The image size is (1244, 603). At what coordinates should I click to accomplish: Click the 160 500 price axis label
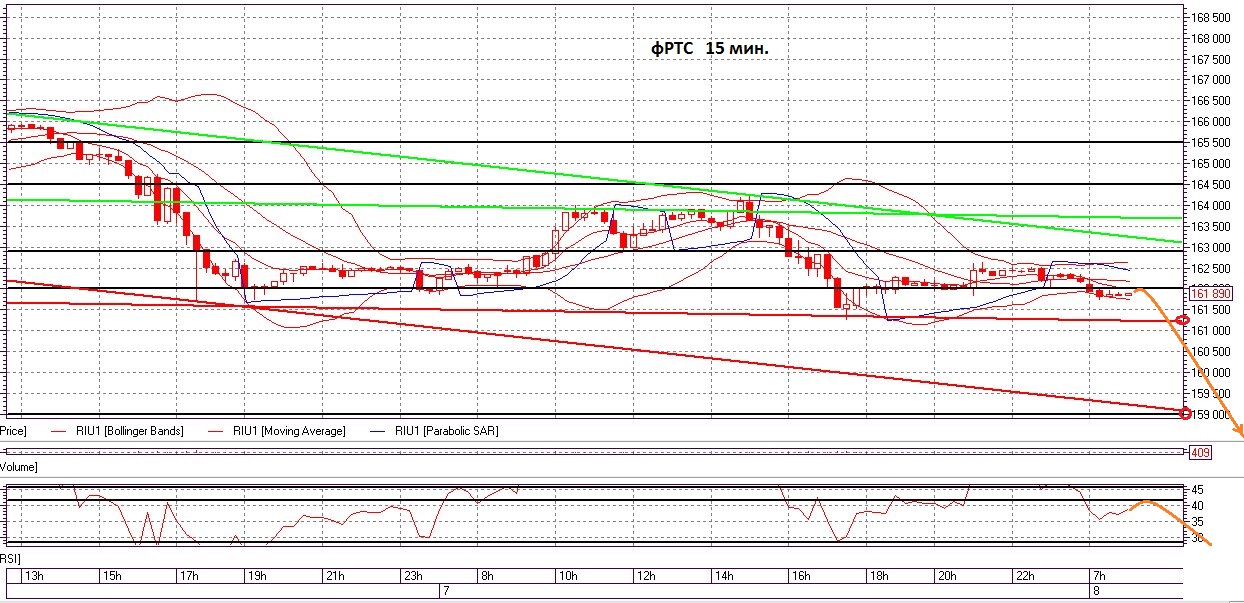(x=1211, y=351)
